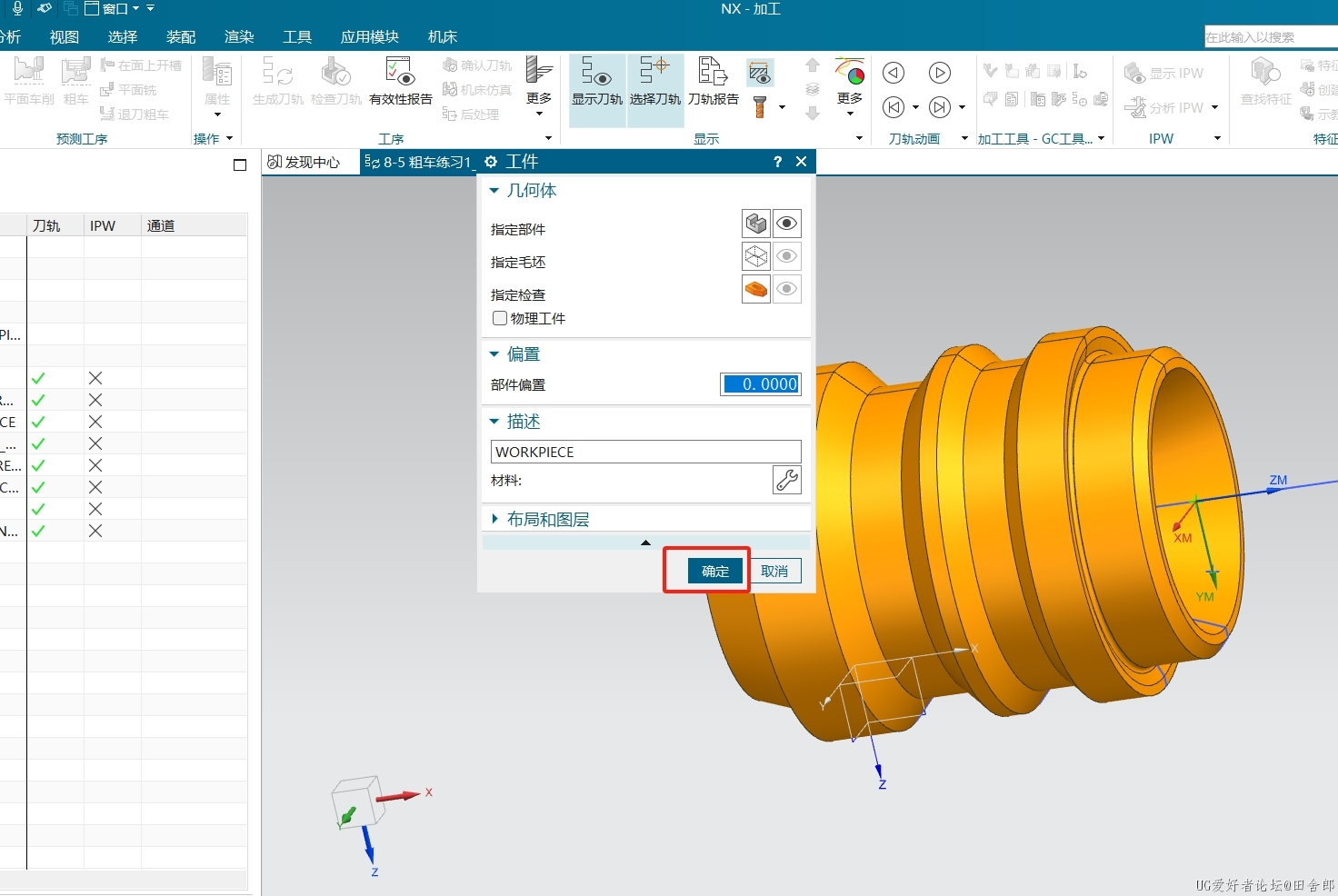Click the 工序 group expand arrow

[x=548, y=138]
